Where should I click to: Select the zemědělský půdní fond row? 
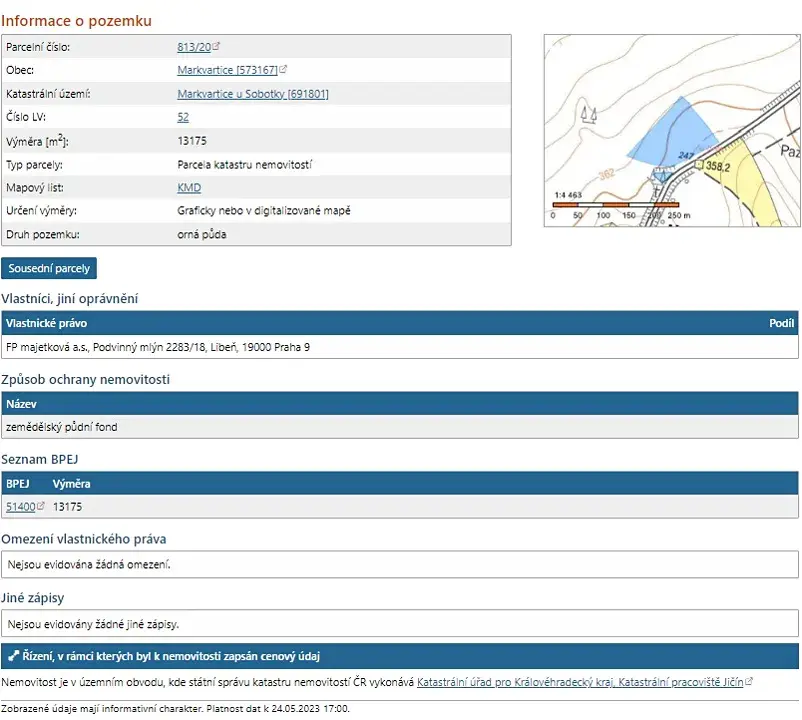point(400,427)
